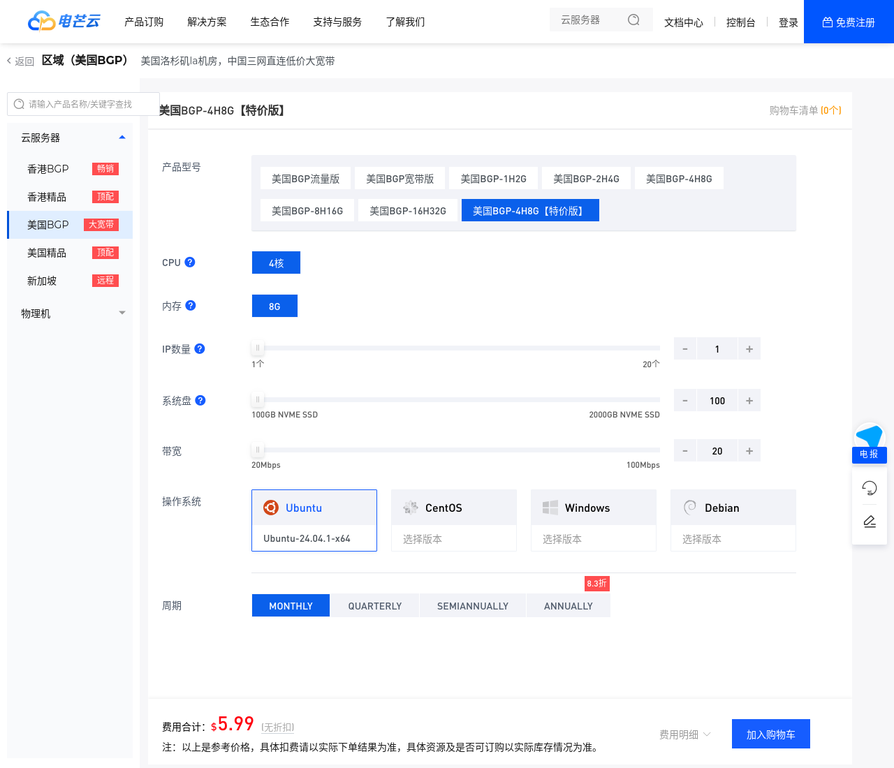Click the CPU help question mark icon
Viewport: 894px width, 768px height.
[x=190, y=262]
